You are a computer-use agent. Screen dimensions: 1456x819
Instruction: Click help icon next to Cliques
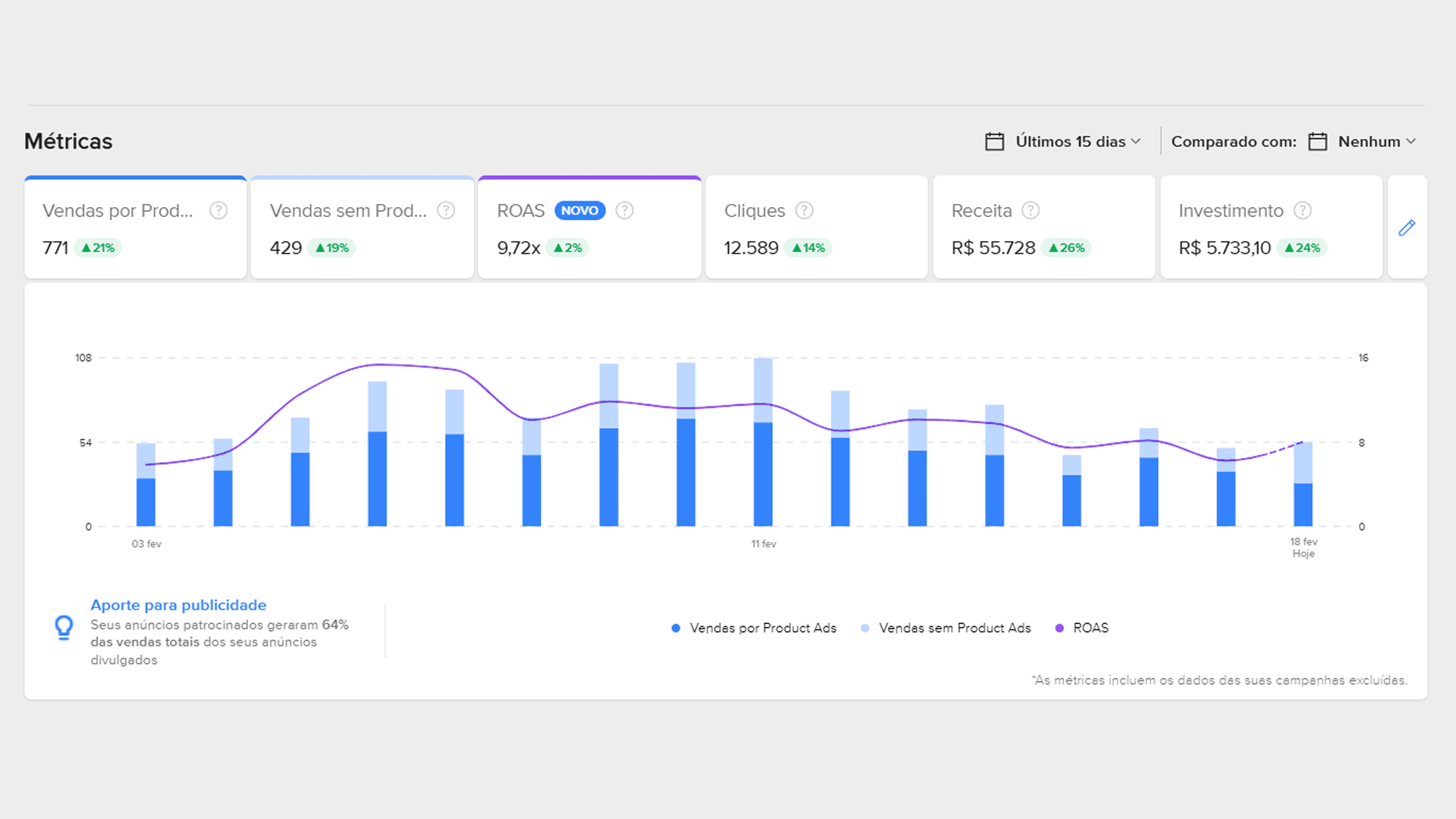coord(804,211)
